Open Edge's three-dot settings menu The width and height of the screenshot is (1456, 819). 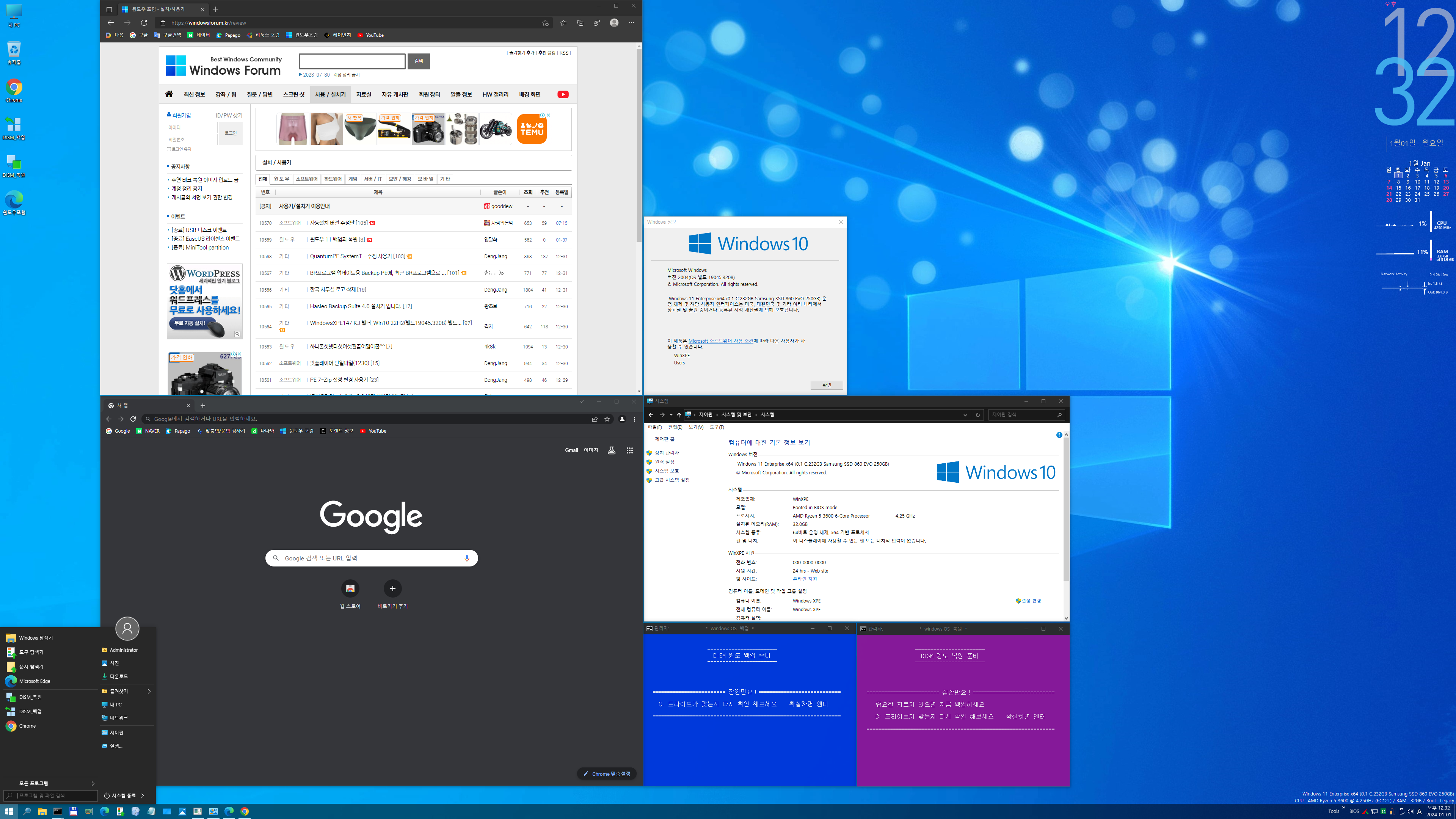pyautogui.click(x=631, y=23)
